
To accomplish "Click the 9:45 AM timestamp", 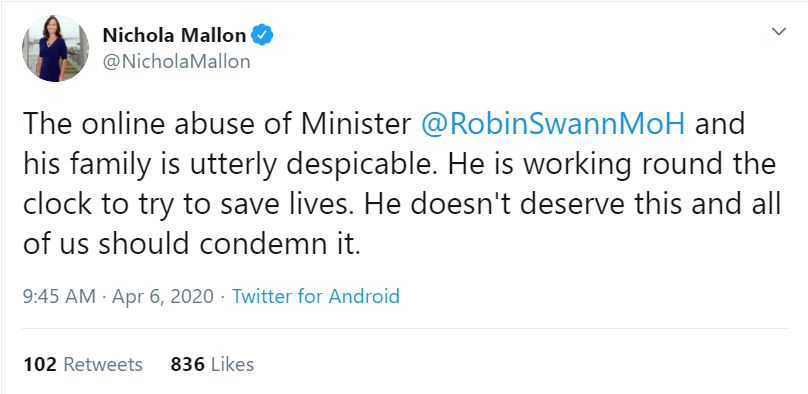I will 59,296.
